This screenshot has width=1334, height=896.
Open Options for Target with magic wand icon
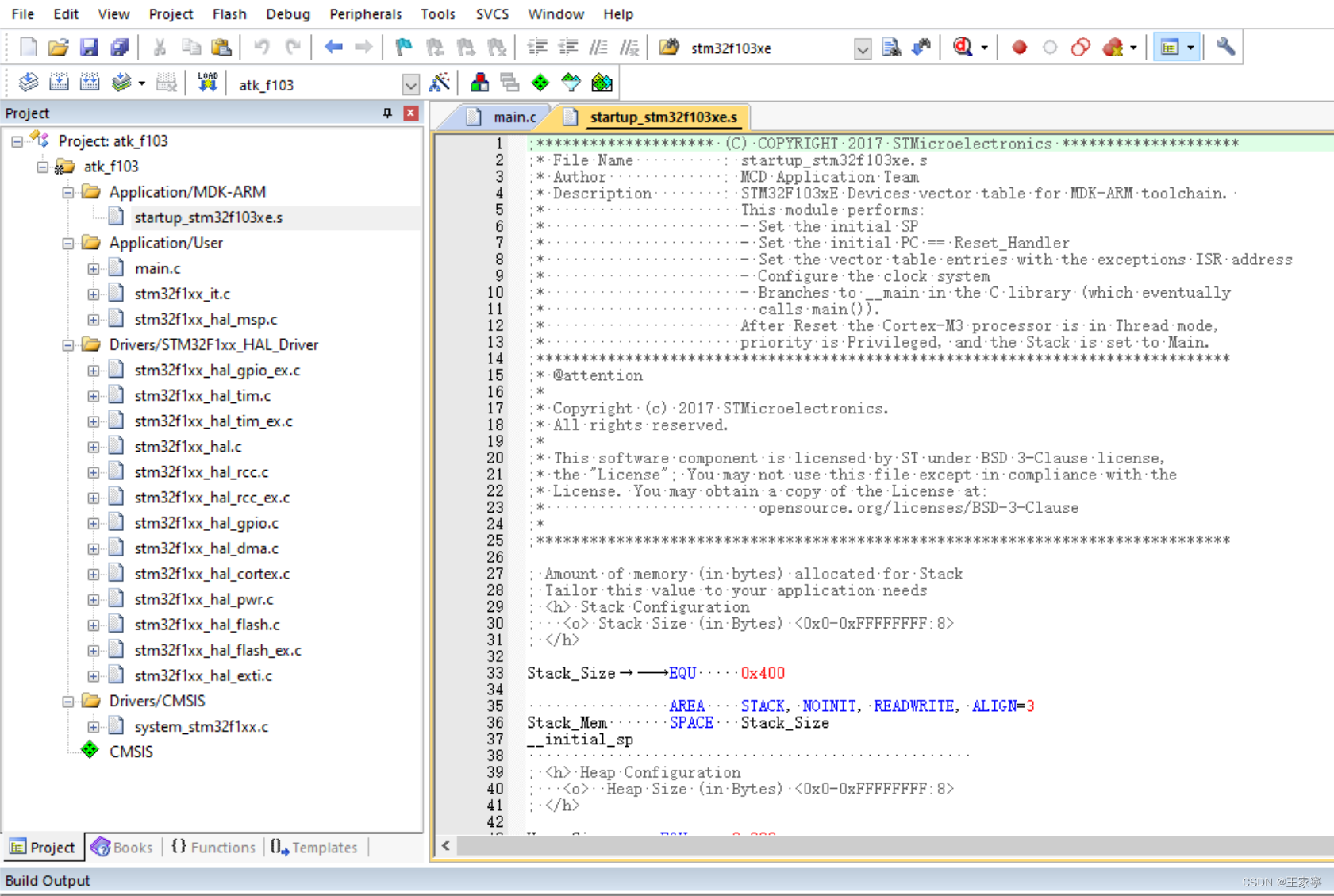coord(440,82)
